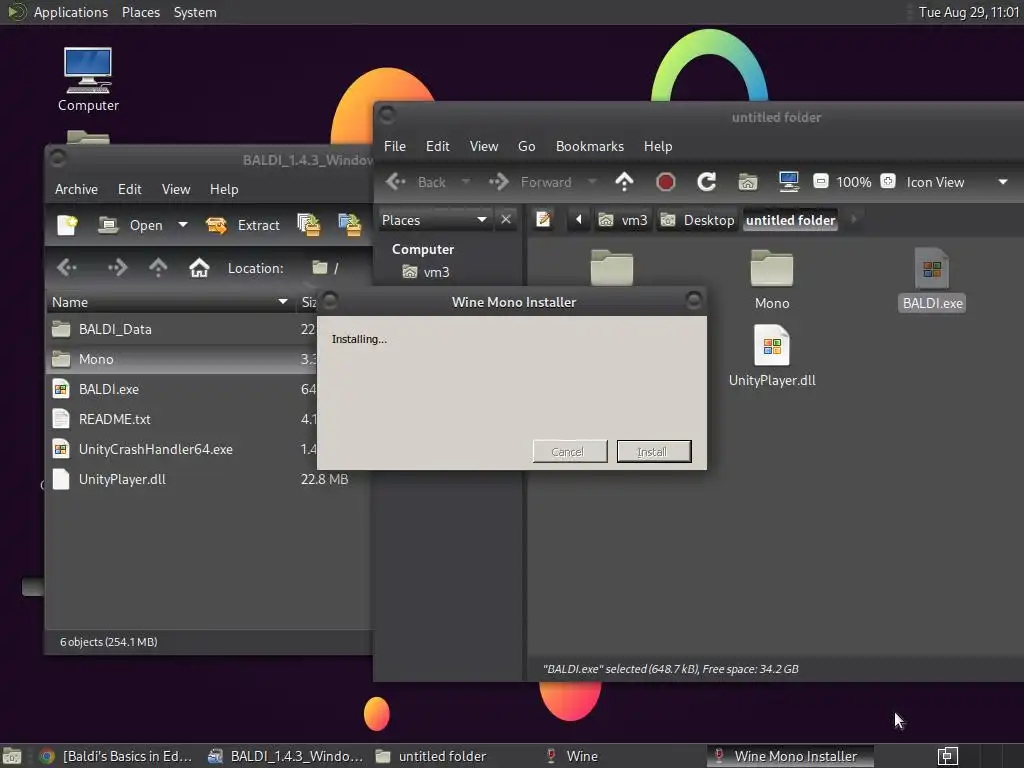Click workspace switcher icon in taskbar
The width and height of the screenshot is (1024, 768).
948,756
